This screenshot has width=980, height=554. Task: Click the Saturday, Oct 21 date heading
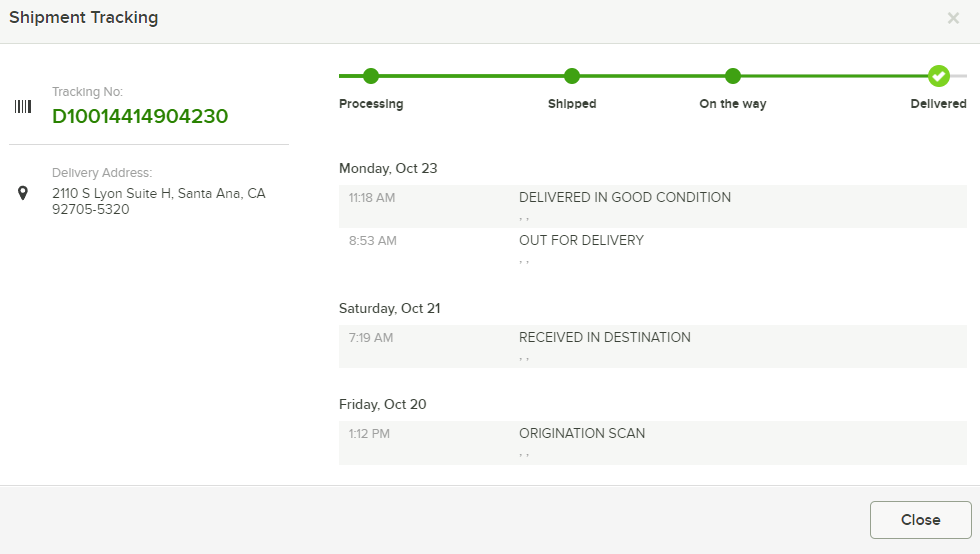coord(389,309)
